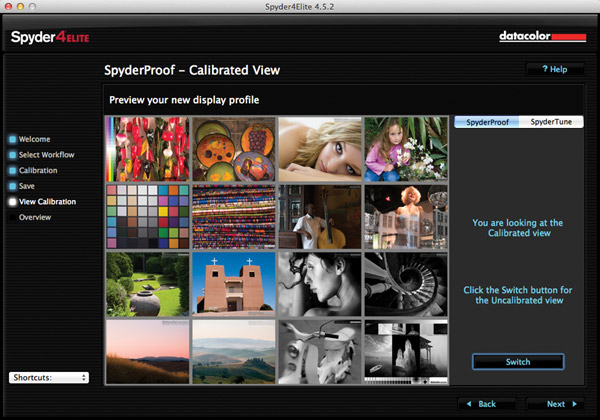Minimize the Spyder4Elite window
Screen dimensions: 600x420
coord(21,7)
